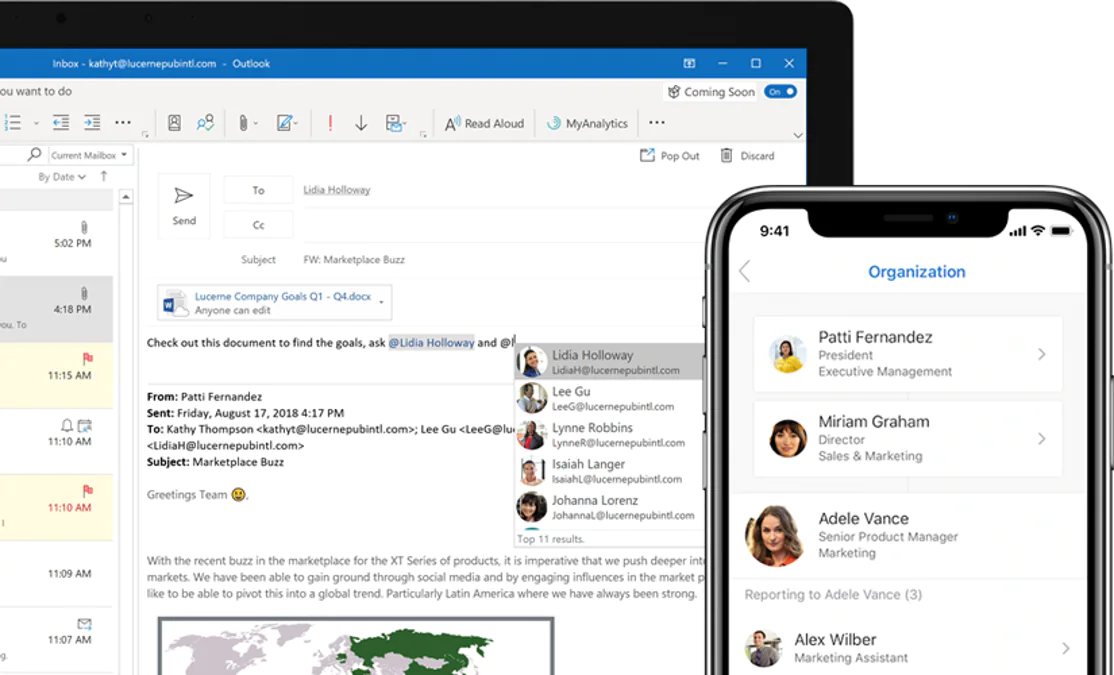Open Miriam Graham card on phone

908,438
